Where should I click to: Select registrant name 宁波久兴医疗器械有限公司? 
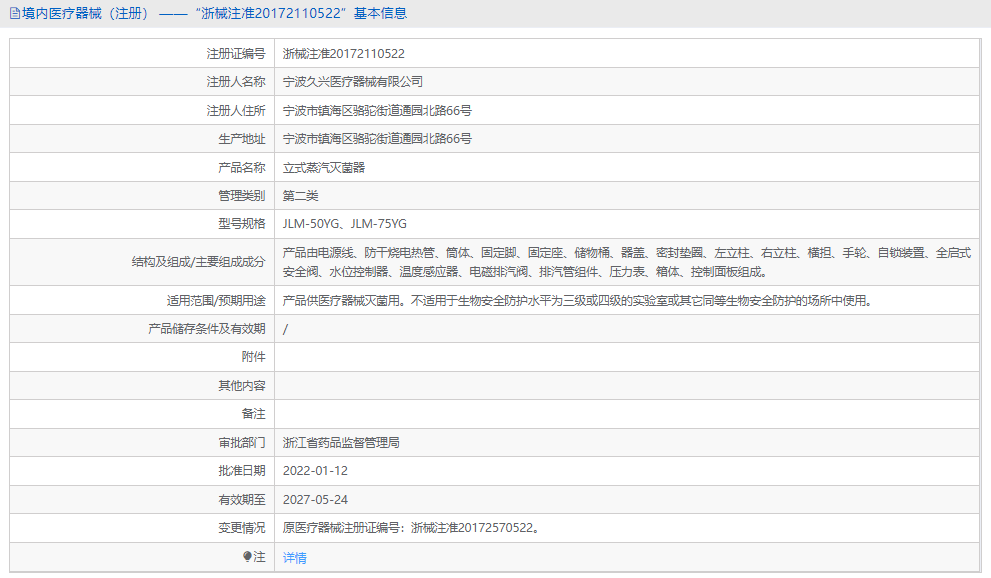(x=353, y=82)
